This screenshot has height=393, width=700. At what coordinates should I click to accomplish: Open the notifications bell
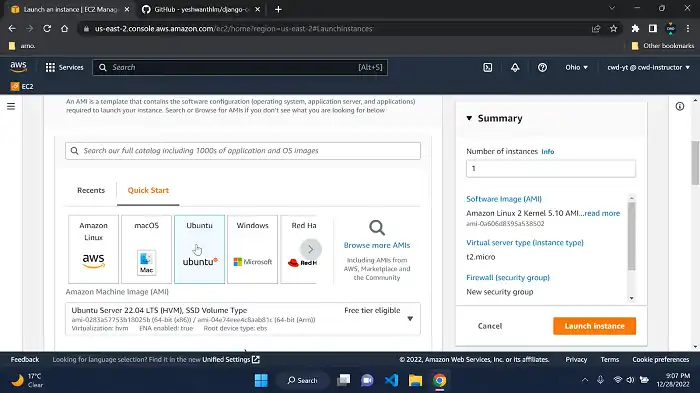[515, 67]
